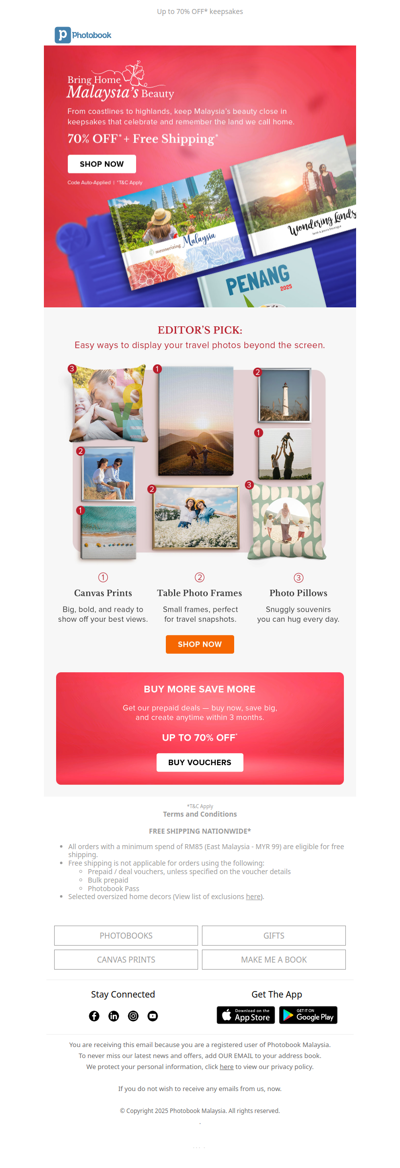Open the MAKE ME A BOOK link
The height and width of the screenshot is (1168, 400).
[273, 959]
